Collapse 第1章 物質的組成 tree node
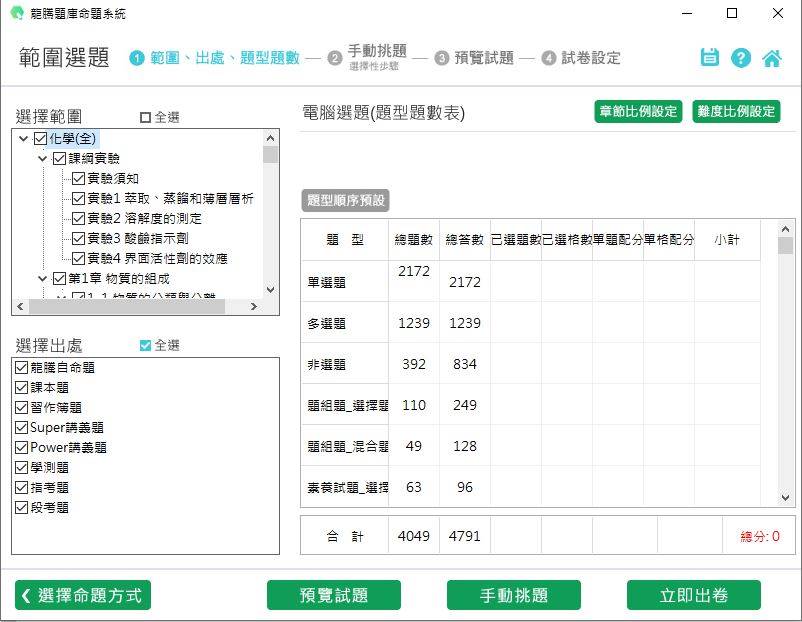The height and width of the screenshot is (622, 802). click(x=42, y=279)
